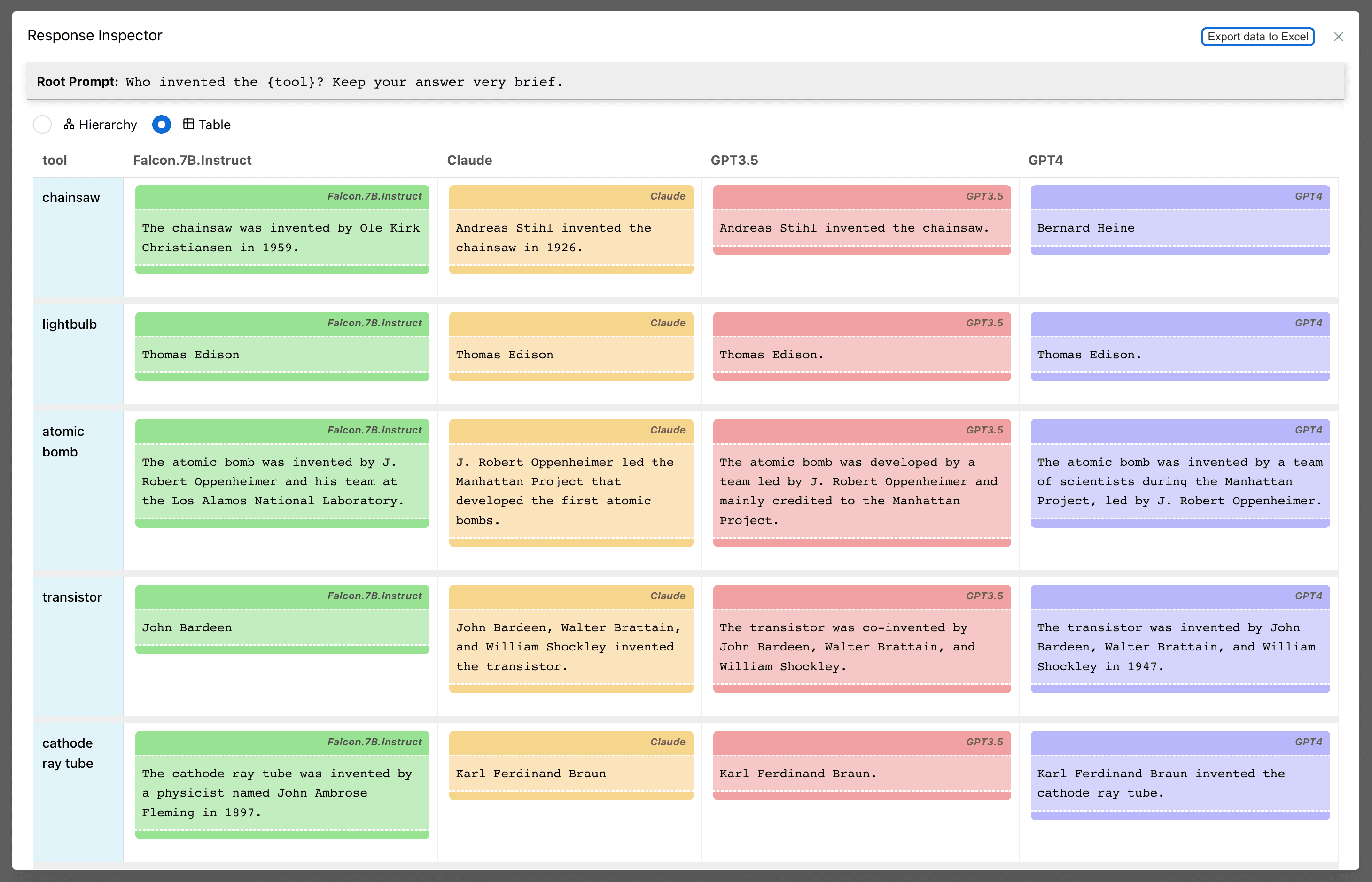Viewport: 1372px width, 882px height.
Task: Click GPT3.5 response 'The transistor was co-invented by'
Action: pos(862,647)
